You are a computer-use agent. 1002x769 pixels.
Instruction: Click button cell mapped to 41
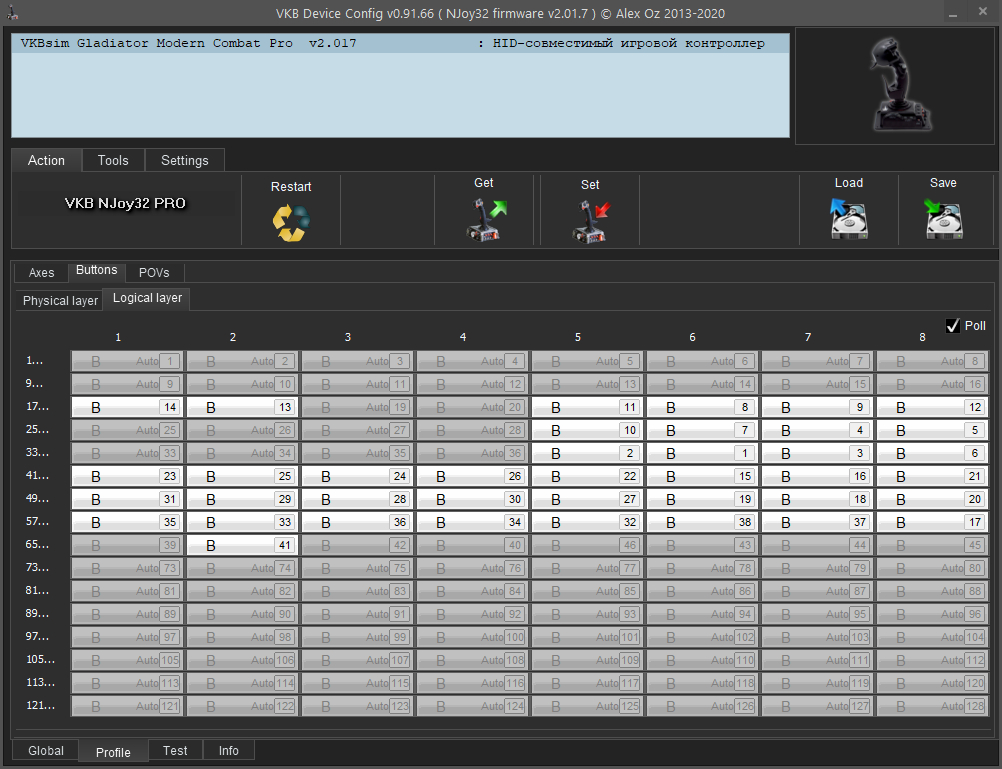(x=242, y=545)
